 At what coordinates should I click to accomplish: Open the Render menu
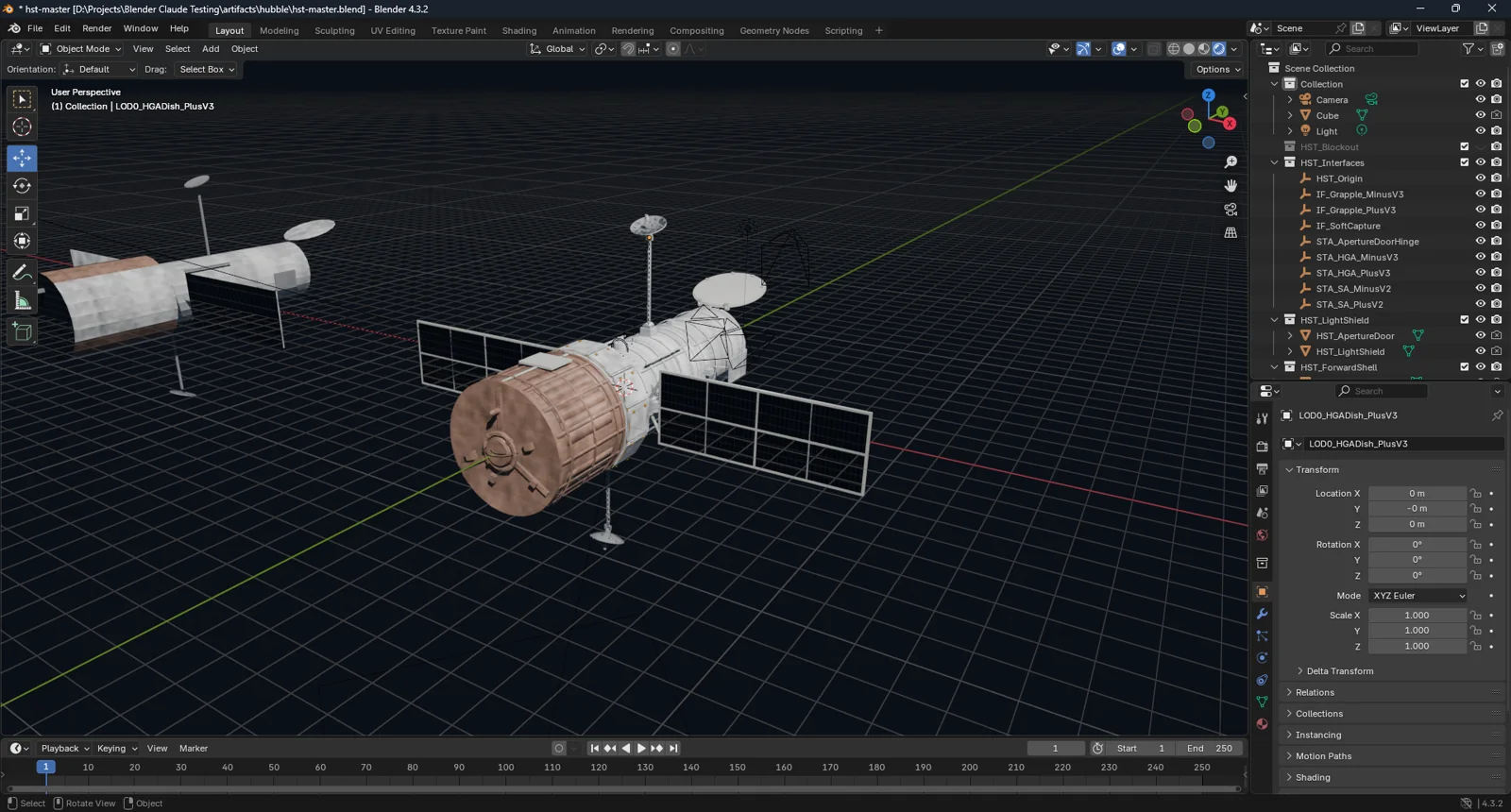coord(97,28)
